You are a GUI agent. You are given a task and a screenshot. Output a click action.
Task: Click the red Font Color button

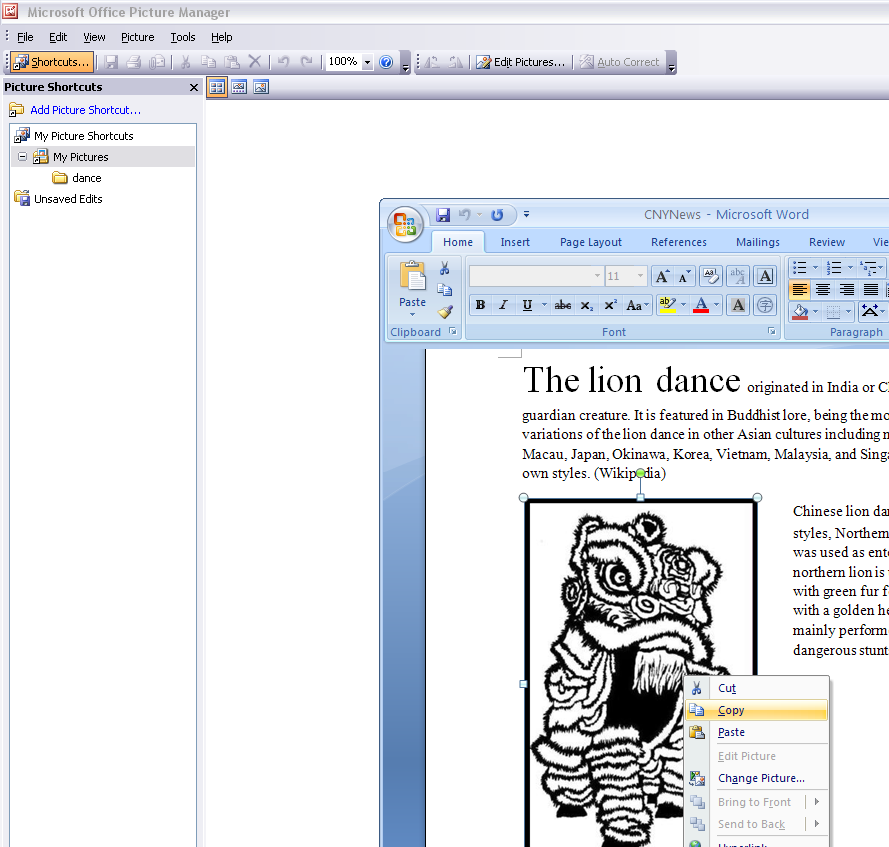click(x=701, y=305)
